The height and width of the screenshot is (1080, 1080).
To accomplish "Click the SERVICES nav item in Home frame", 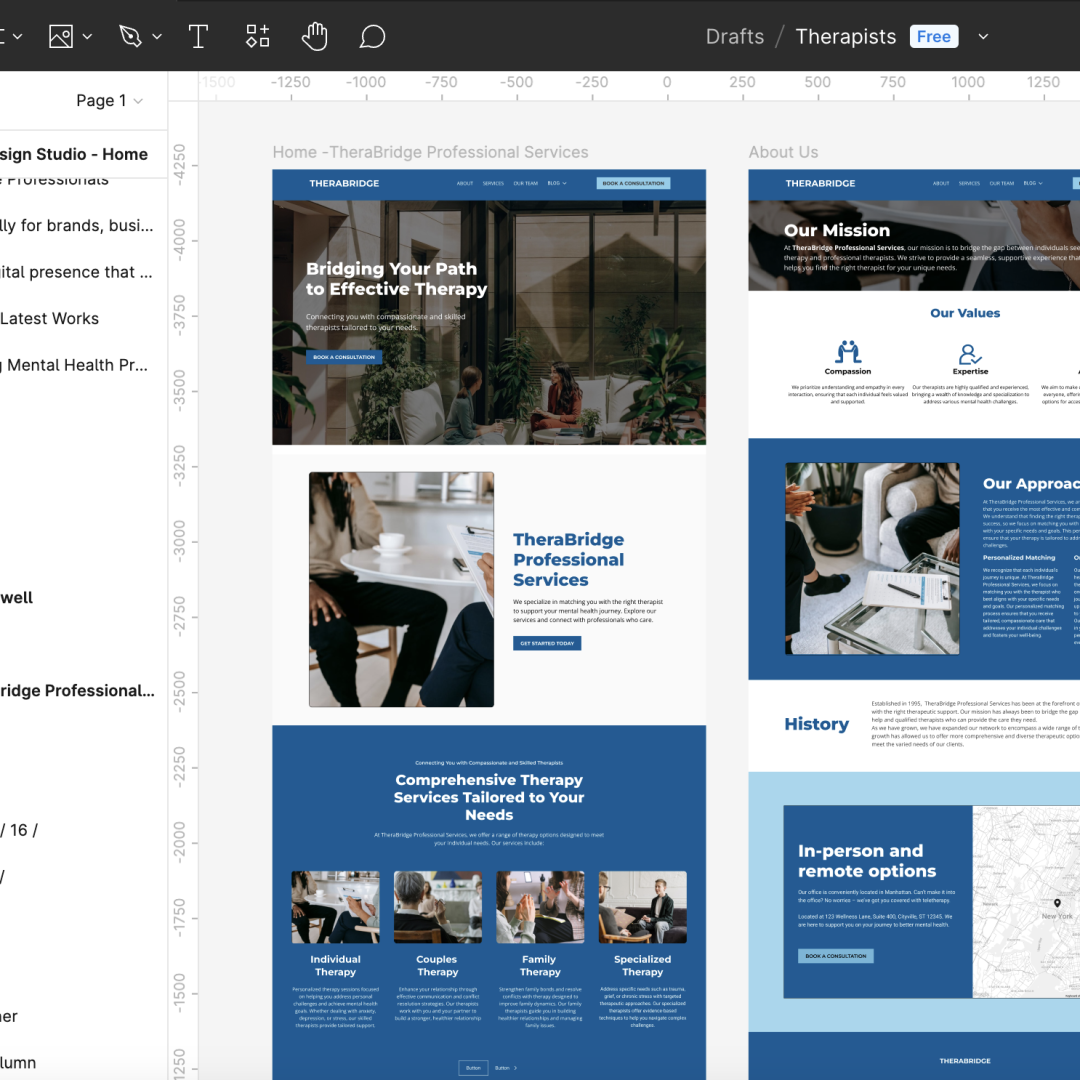I will point(493,183).
